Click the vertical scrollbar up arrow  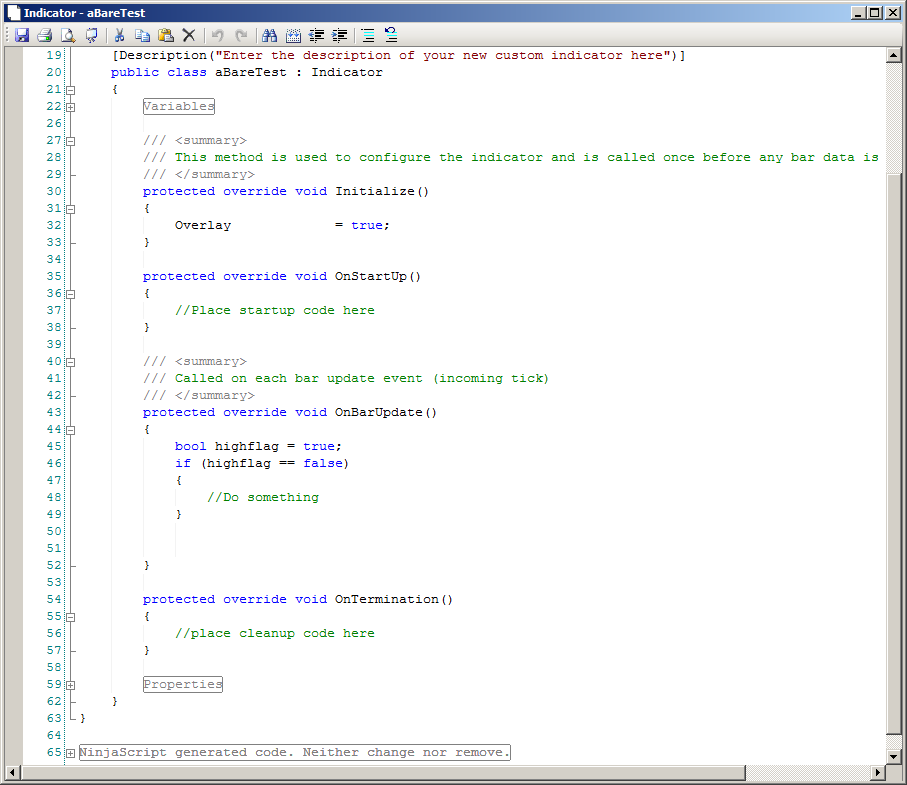tap(893, 56)
